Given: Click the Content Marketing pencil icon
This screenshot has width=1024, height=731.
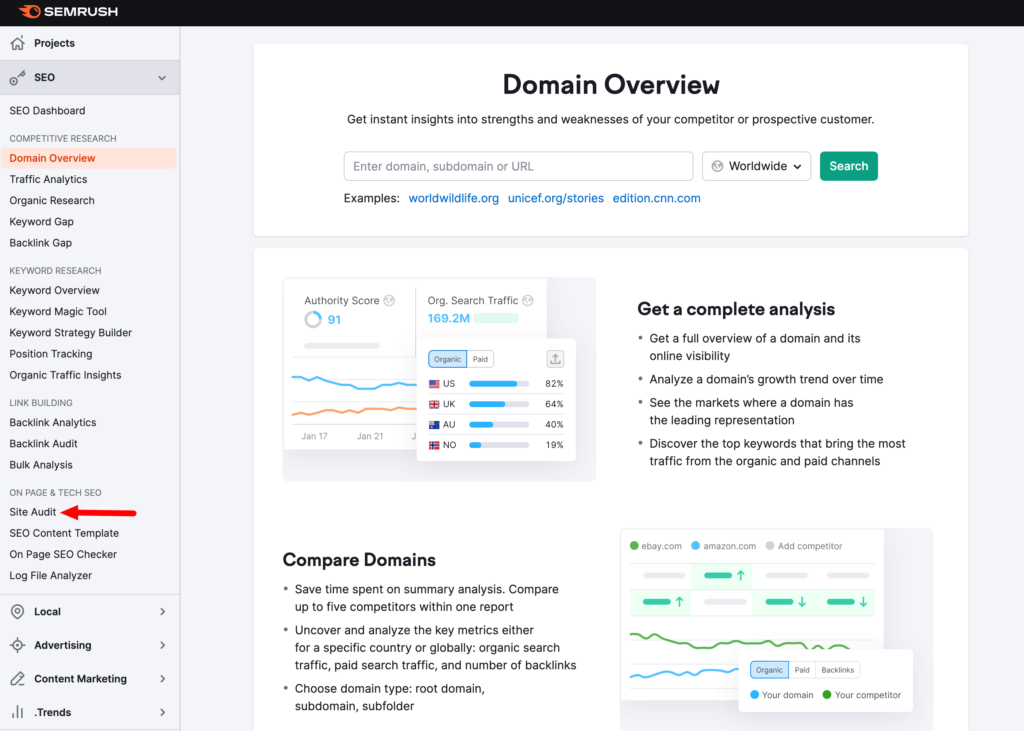Looking at the screenshot, I should tap(18, 679).
